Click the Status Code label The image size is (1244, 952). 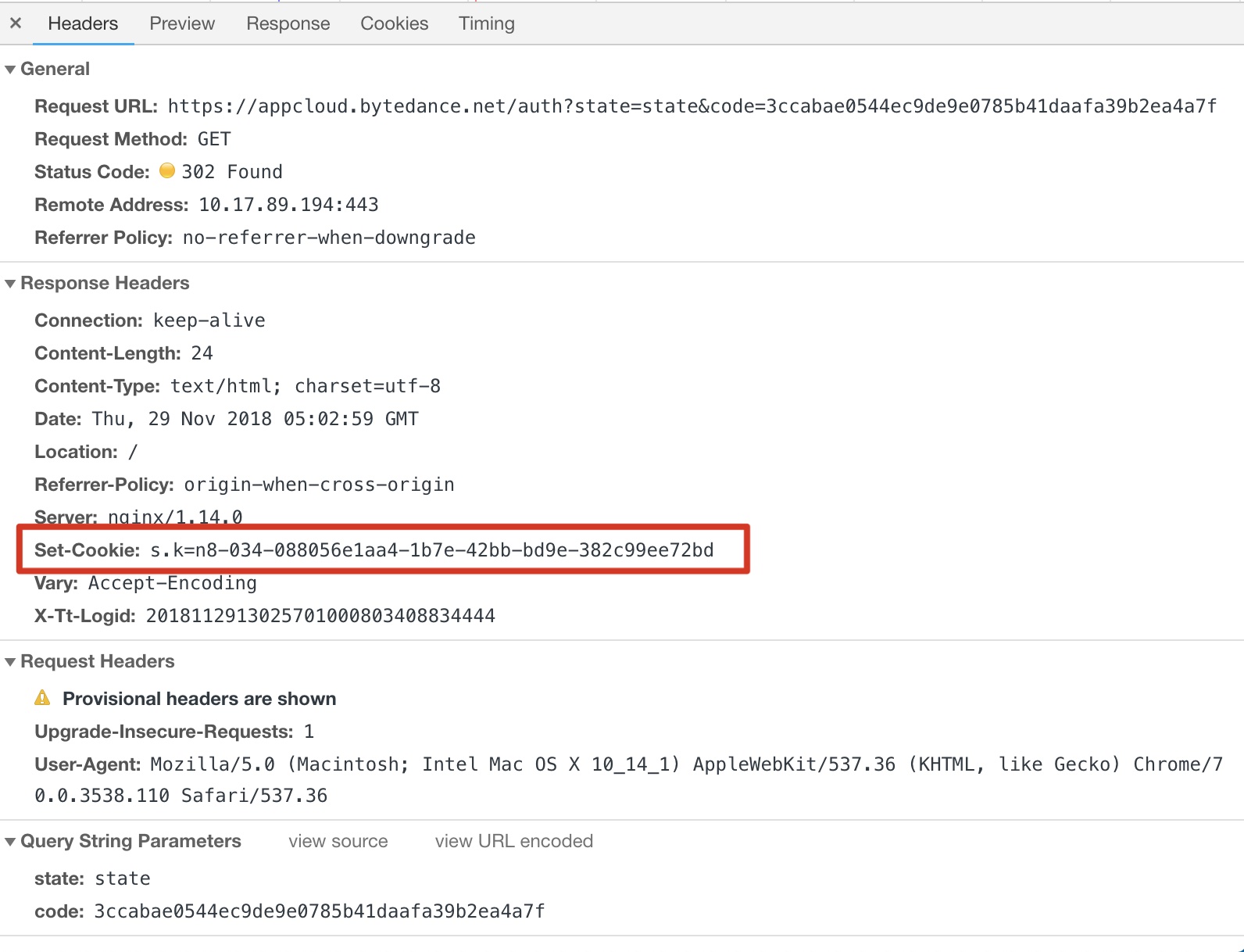point(92,172)
